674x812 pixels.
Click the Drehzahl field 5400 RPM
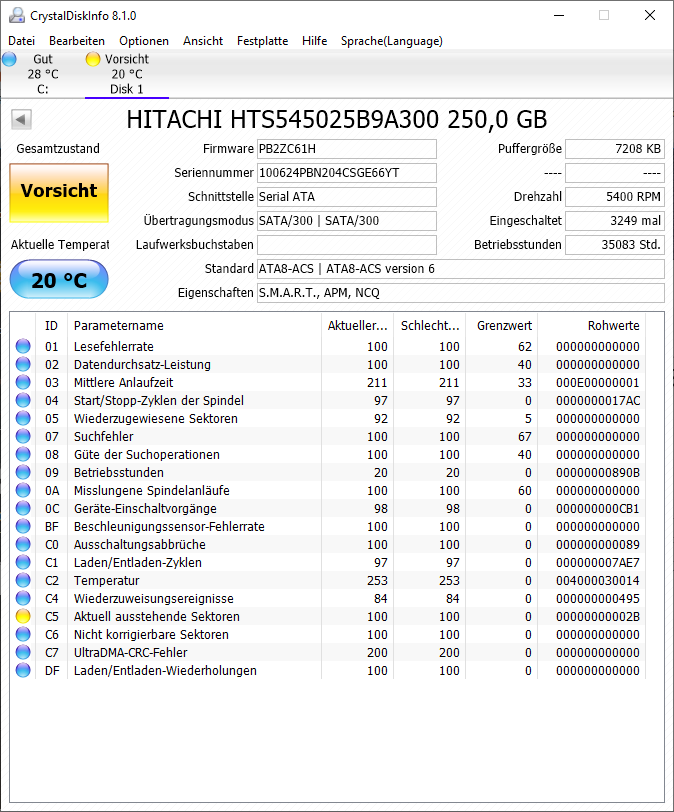tap(614, 197)
